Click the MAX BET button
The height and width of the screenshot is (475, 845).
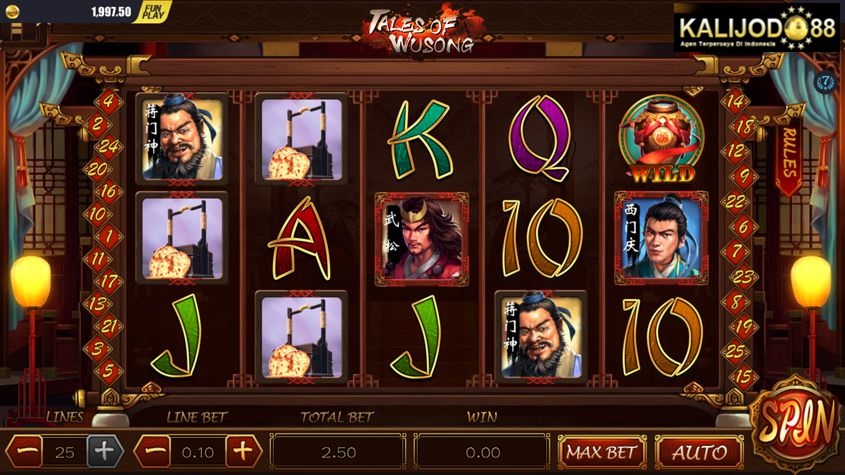[601, 452]
